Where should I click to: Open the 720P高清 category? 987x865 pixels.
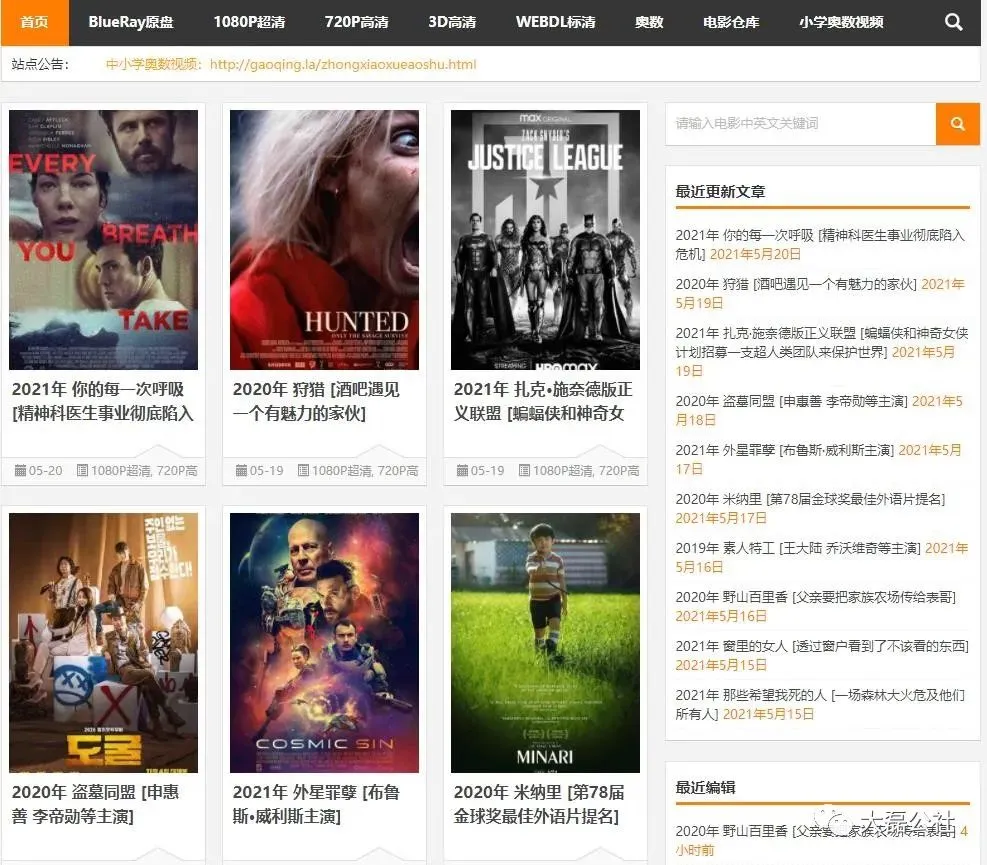tap(356, 23)
